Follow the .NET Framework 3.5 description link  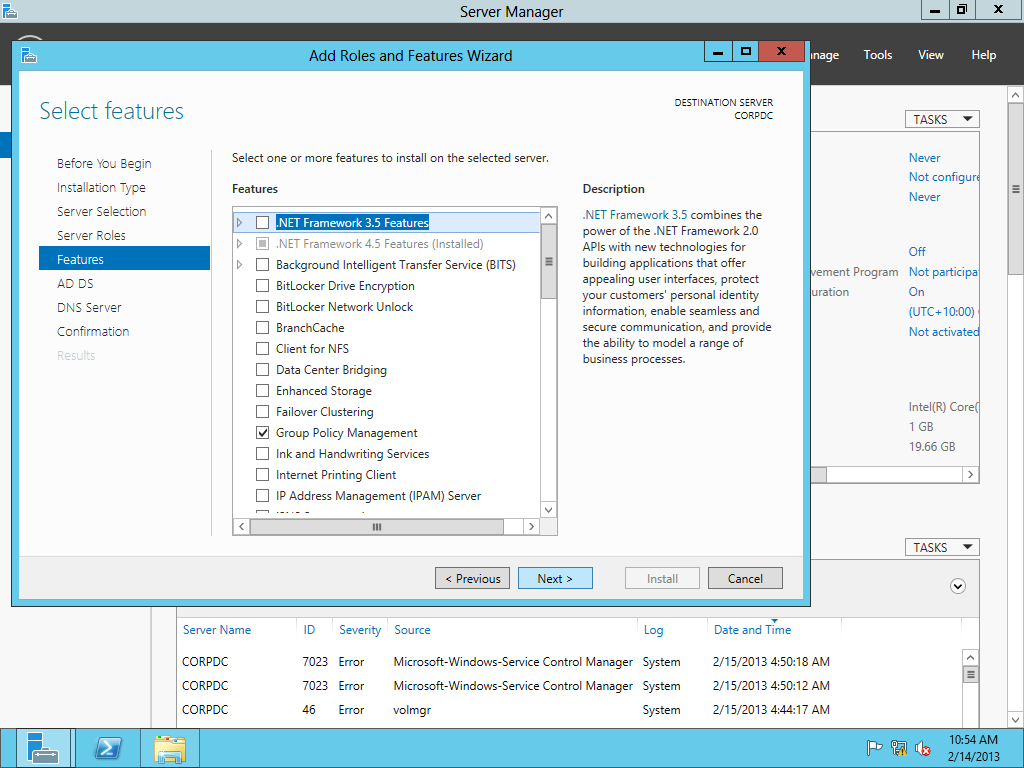coord(635,215)
